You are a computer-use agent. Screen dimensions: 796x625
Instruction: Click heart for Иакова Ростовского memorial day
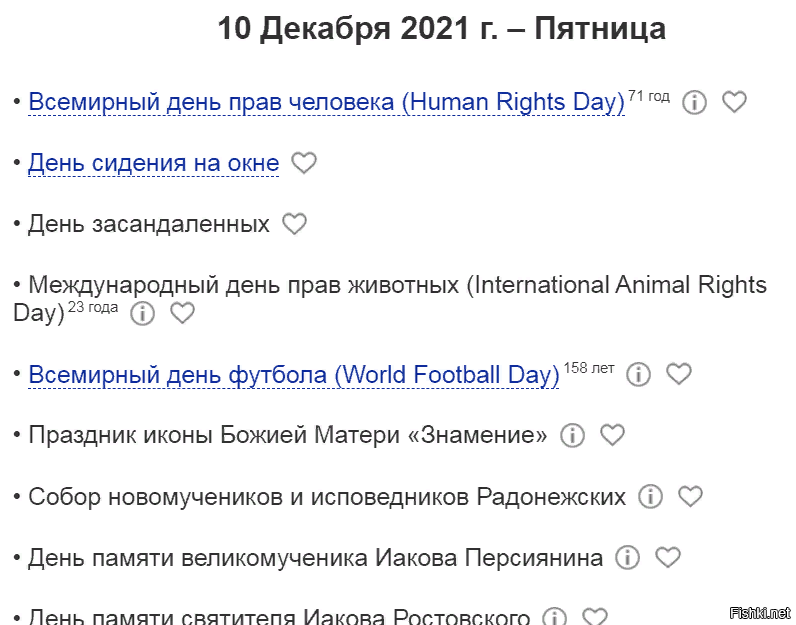click(x=594, y=617)
